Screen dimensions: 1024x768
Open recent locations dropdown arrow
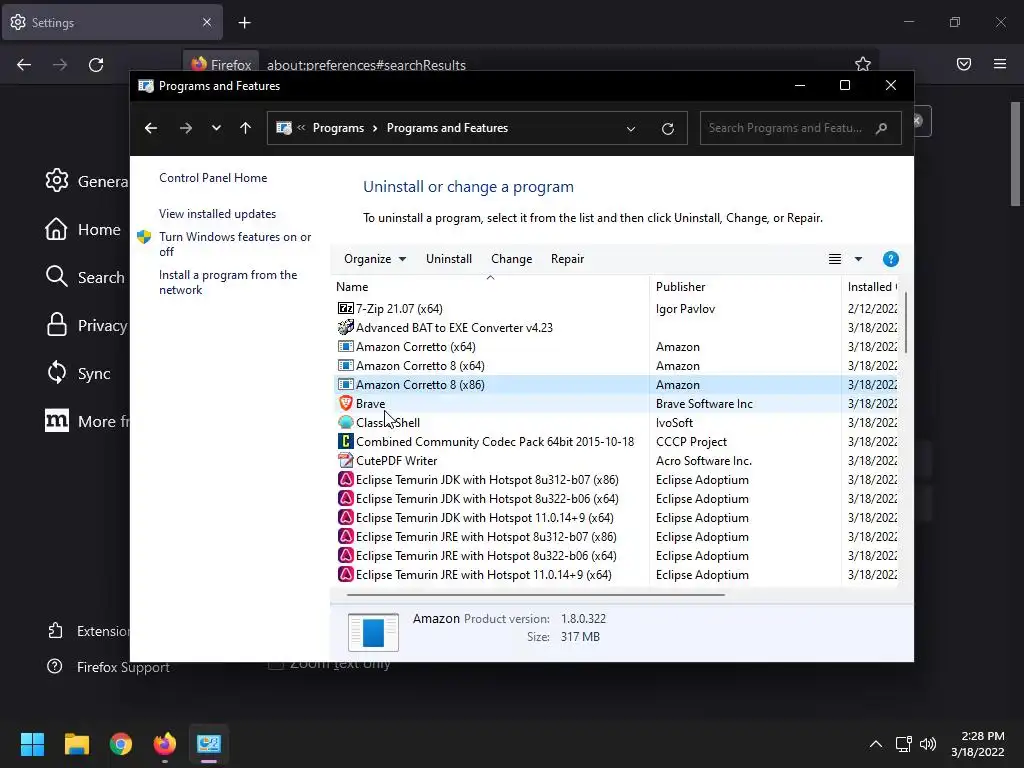point(216,128)
